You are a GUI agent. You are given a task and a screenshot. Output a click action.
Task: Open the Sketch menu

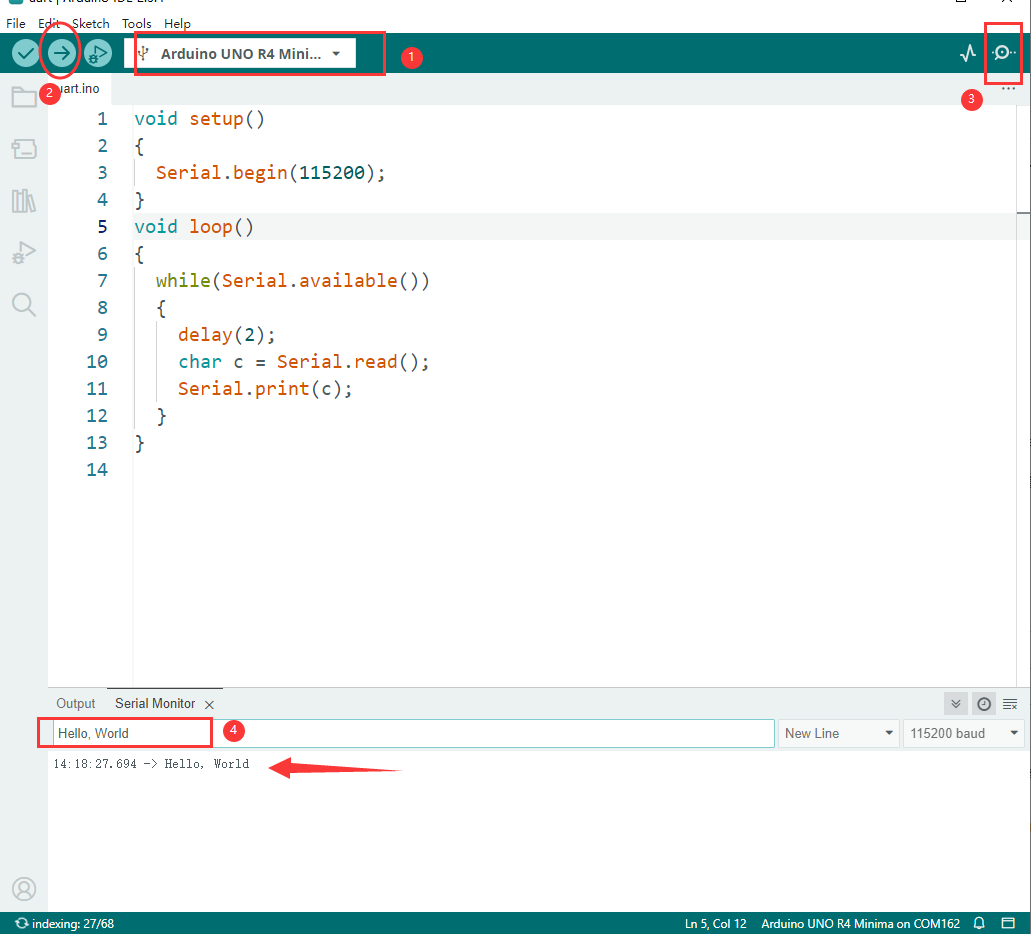91,24
